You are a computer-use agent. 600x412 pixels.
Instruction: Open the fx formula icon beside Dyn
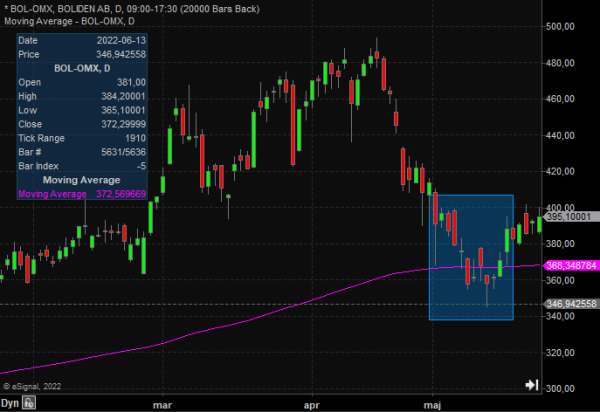coord(29,403)
